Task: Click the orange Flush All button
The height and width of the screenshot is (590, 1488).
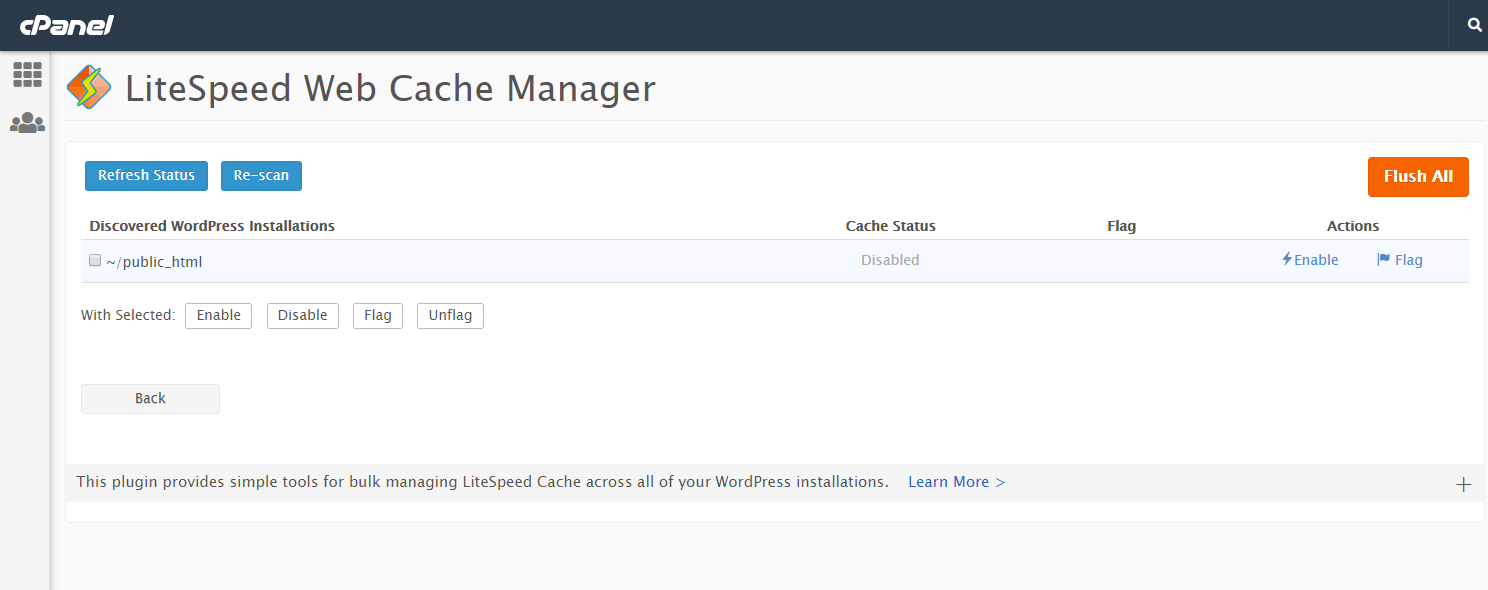Action: click(x=1418, y=176)
